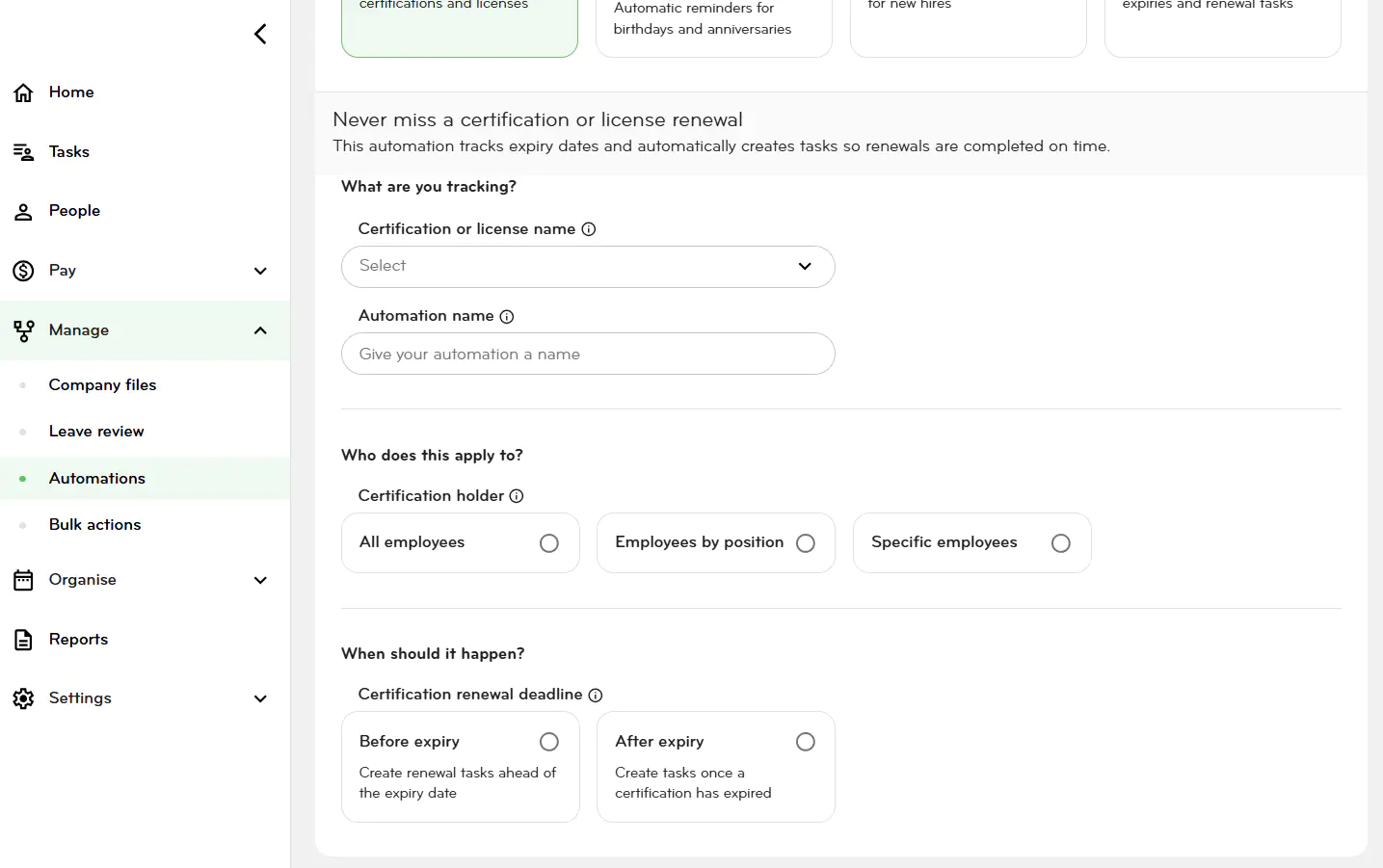Collapse the sidebar with back chevron

pyautogui.click(x=260, y=34)
